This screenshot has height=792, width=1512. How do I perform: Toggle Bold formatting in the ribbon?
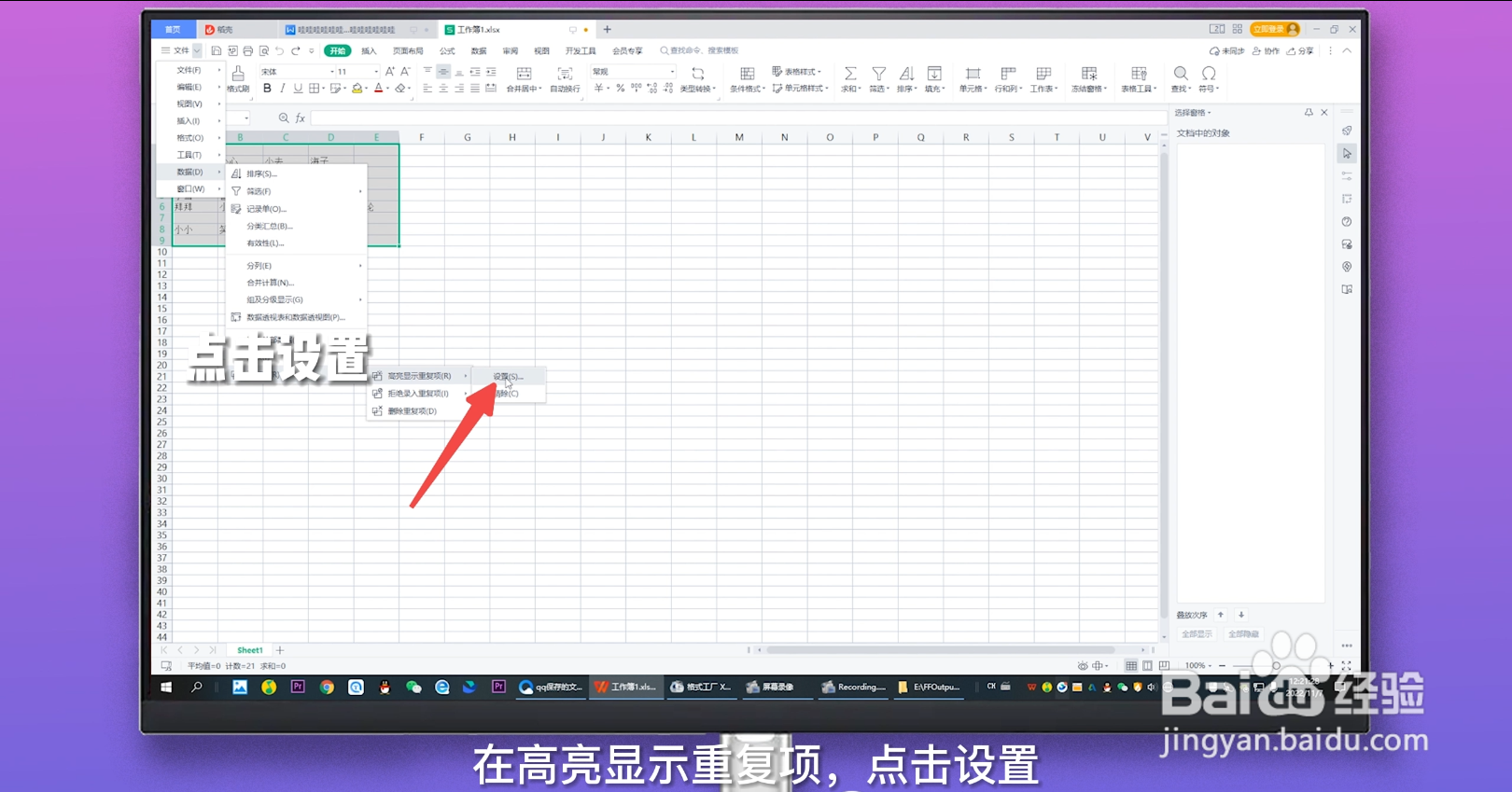tap(267, 89)
